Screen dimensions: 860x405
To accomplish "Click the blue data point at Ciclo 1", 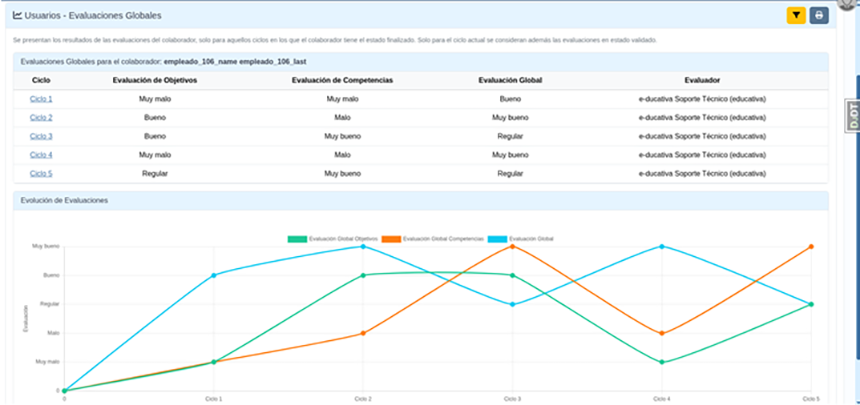I will [x=214, y=275].
